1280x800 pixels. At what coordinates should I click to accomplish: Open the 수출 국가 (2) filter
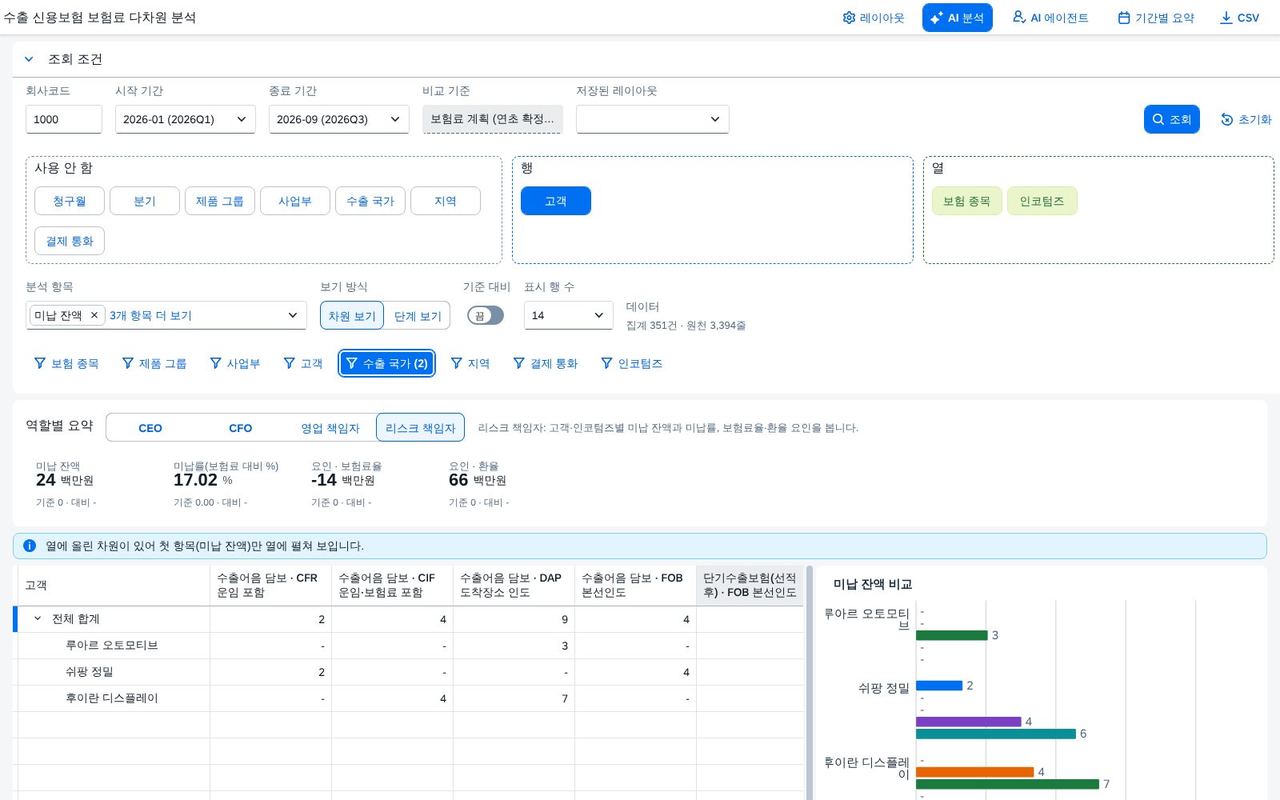tap(386, 363)
